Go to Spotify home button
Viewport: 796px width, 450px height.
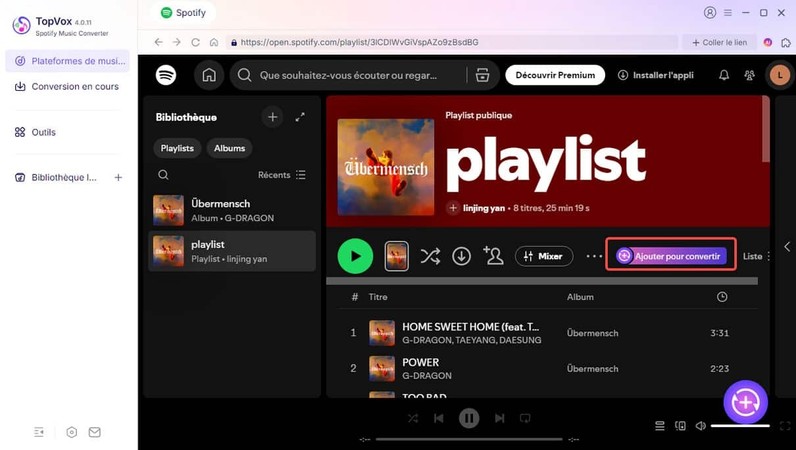click(x=209, y=75)
